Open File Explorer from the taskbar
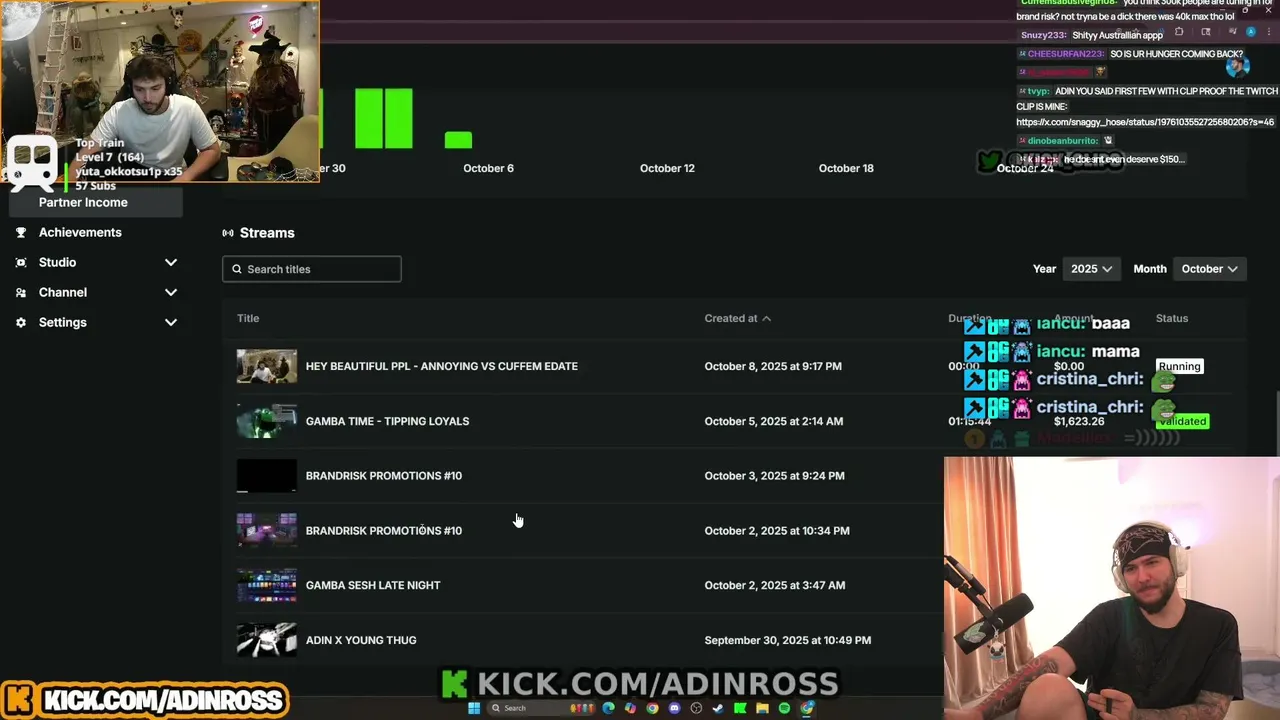Image resolution: width=1280 pixels, height=720 pixels. pos(762,708)
